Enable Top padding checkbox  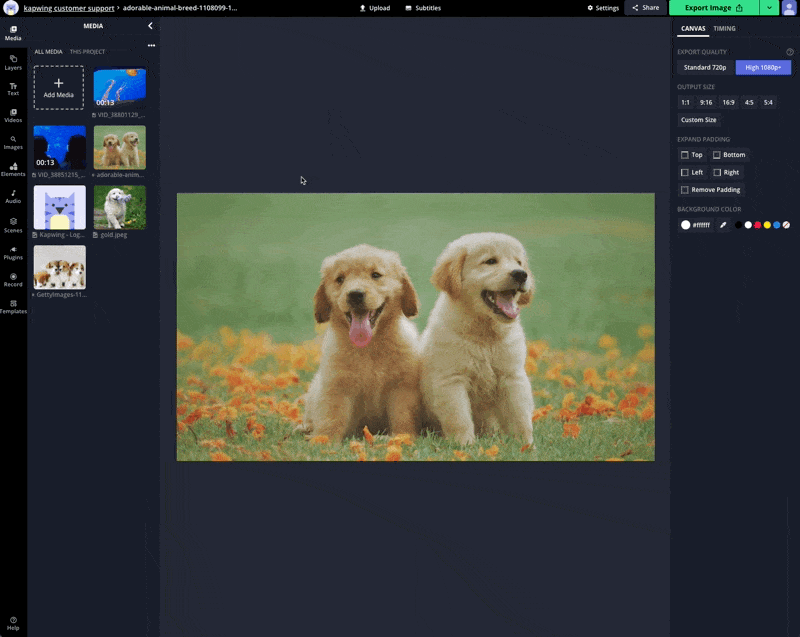click(685, 155)
